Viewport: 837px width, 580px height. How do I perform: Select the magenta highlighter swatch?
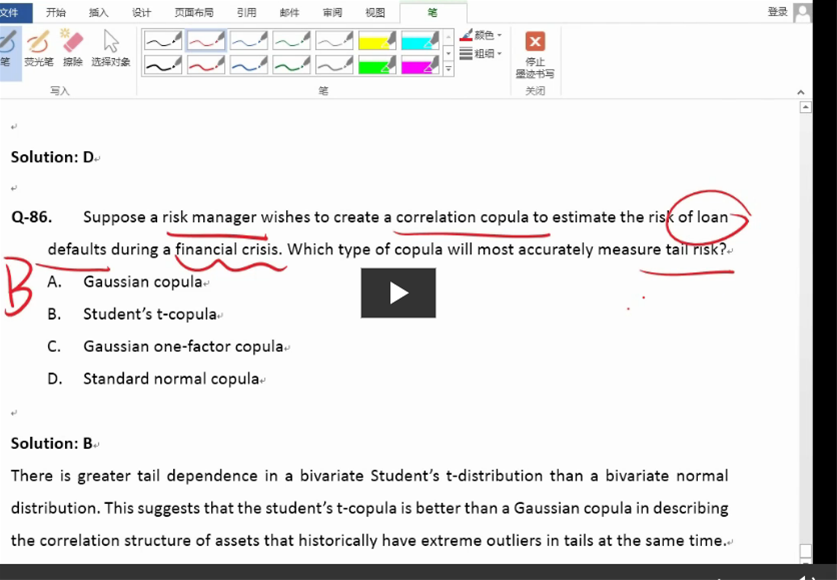pos(420,65)
